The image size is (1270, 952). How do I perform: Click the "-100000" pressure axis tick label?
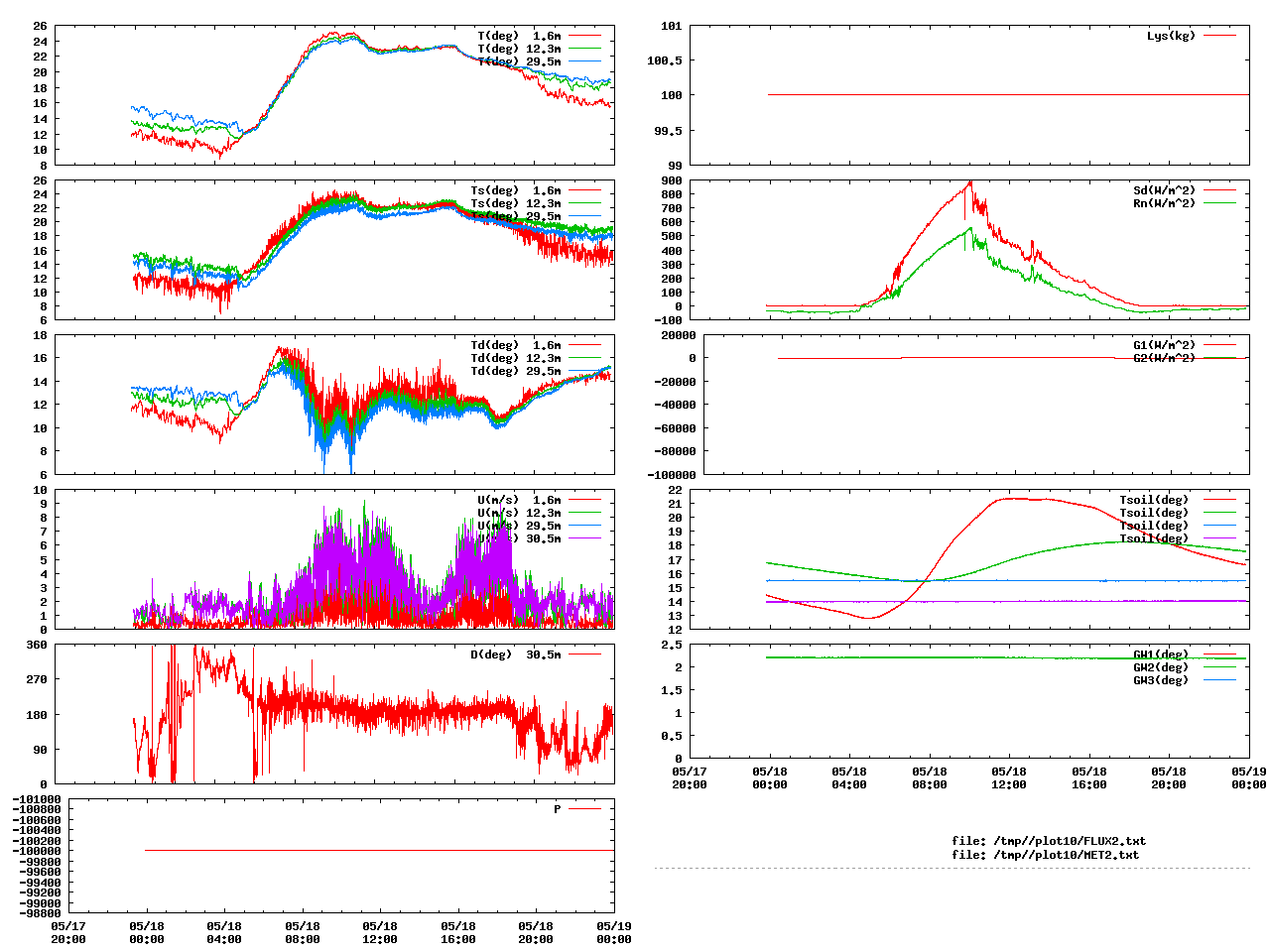pyautogui.click(x=37, y=851)
